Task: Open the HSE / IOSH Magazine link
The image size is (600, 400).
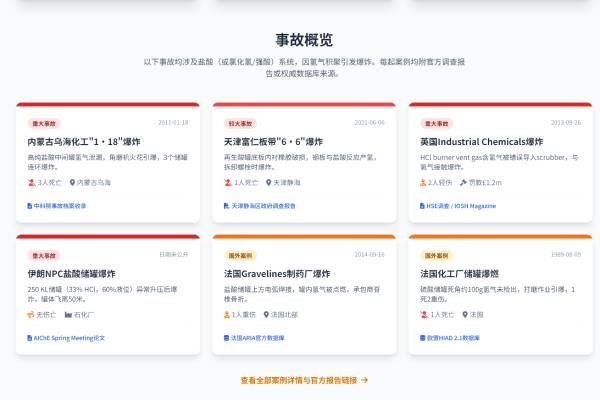Action: [458, 206]
